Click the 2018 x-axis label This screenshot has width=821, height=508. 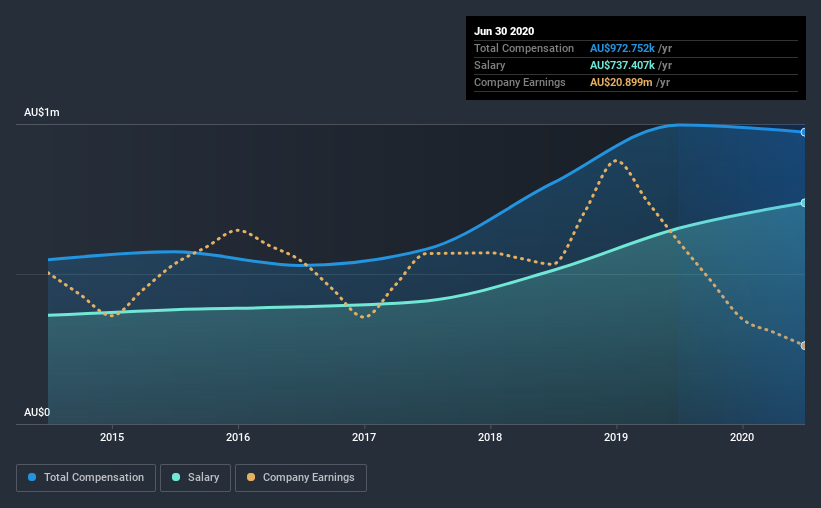(490, 437)
